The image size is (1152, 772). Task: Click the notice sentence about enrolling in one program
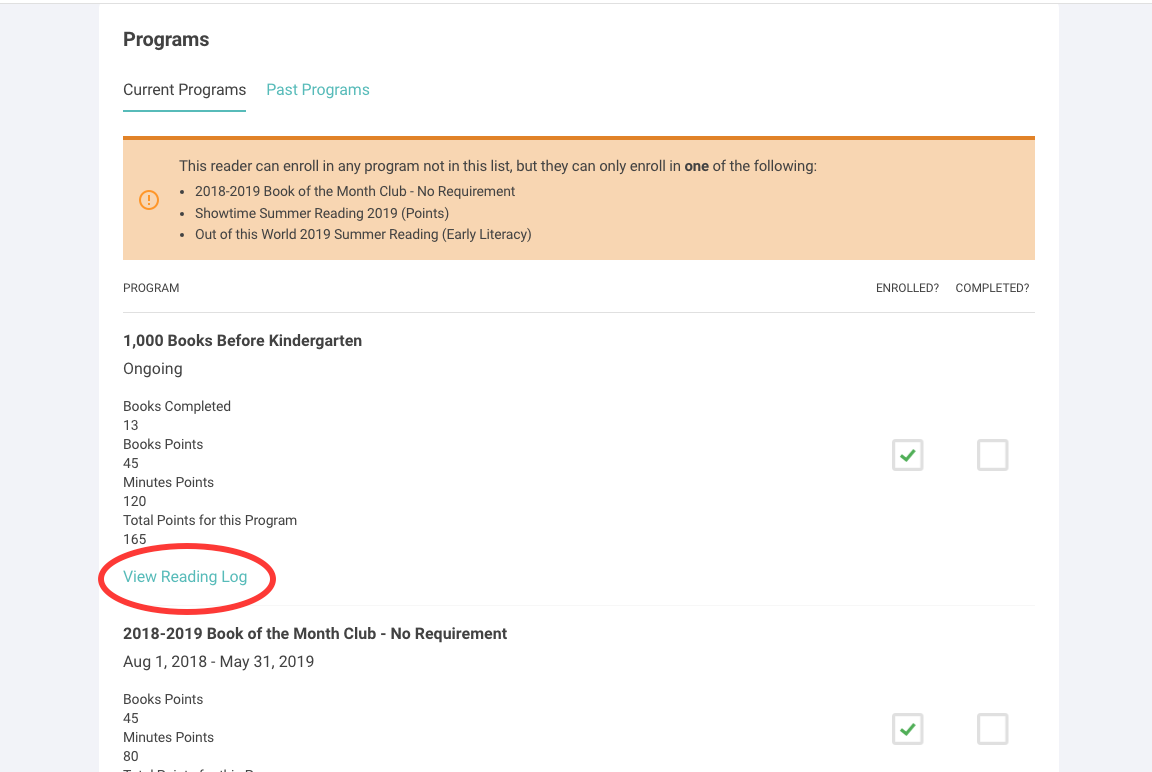point(498,166)
